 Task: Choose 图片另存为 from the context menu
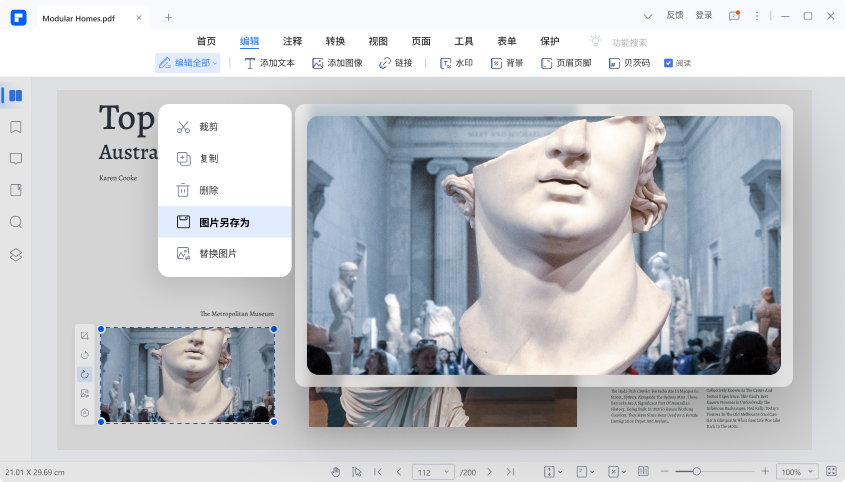click(224, 222)
